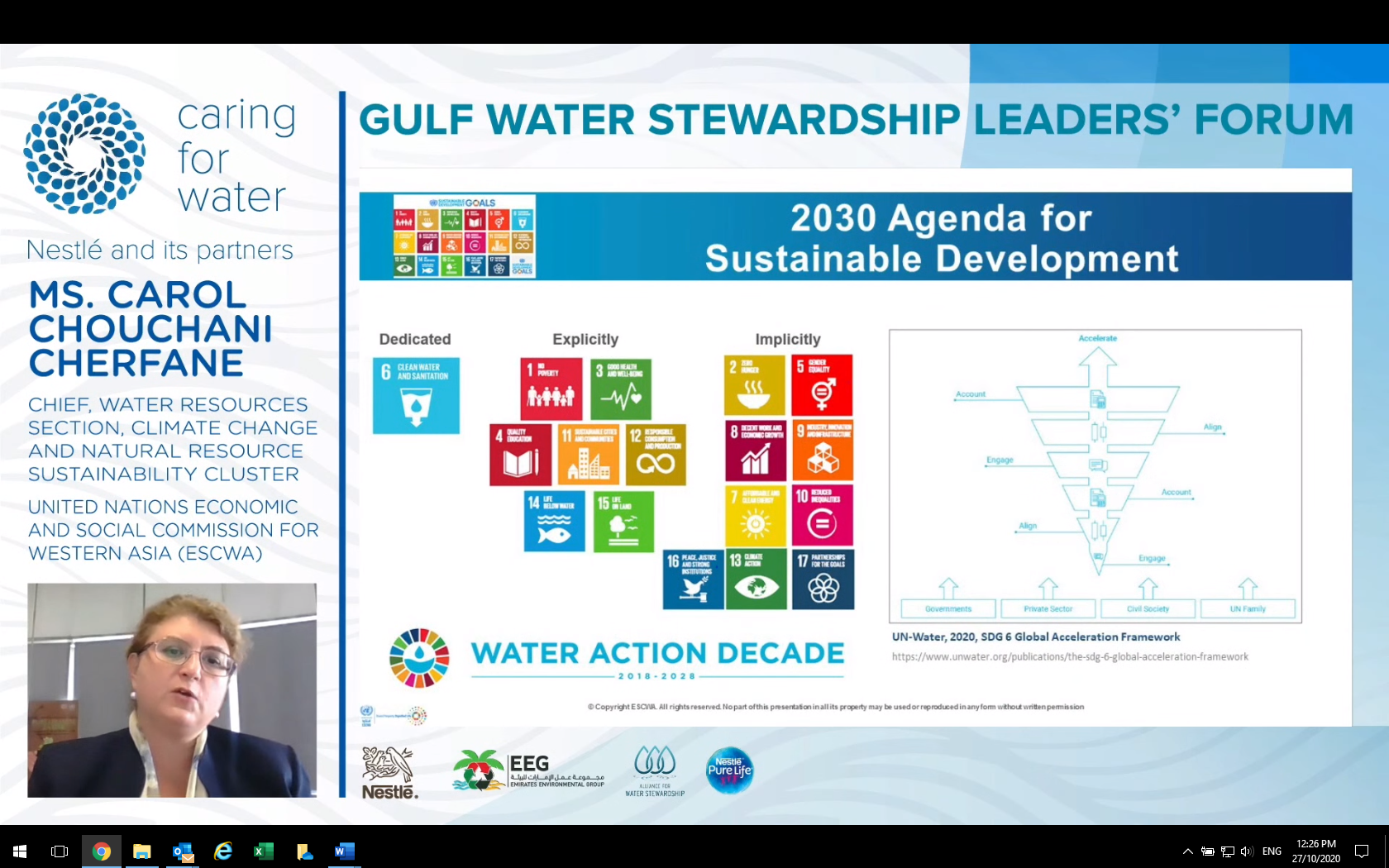Launch Internet Explorer from the taskbar
Screen dimensions: 1389x868
click(223, 851)
